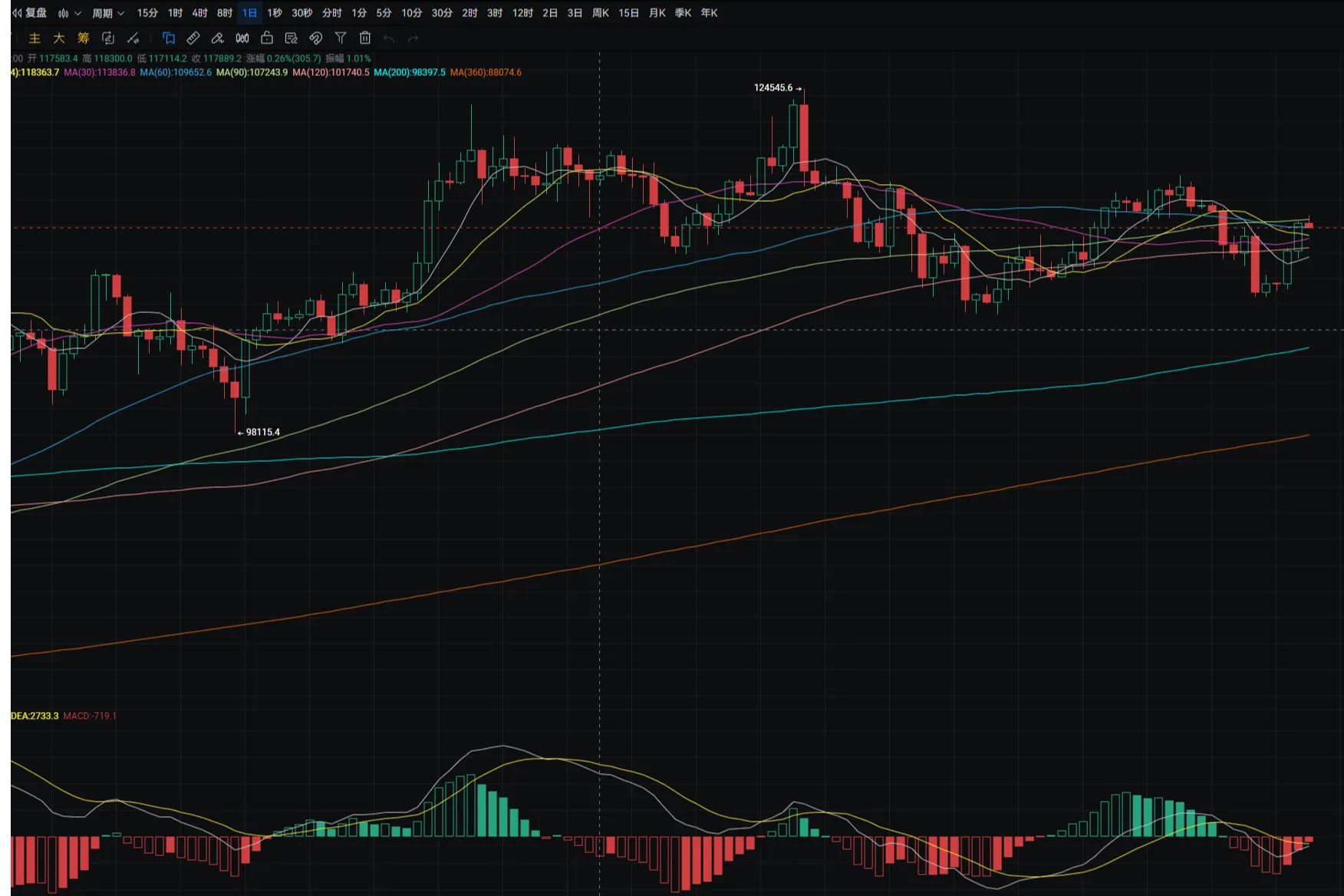The height and width of the screenshot is (896, 1344).
Task: Click the MA(90):107243.9 indicator label
Action: pyautogui.click(x=252, y=72)
